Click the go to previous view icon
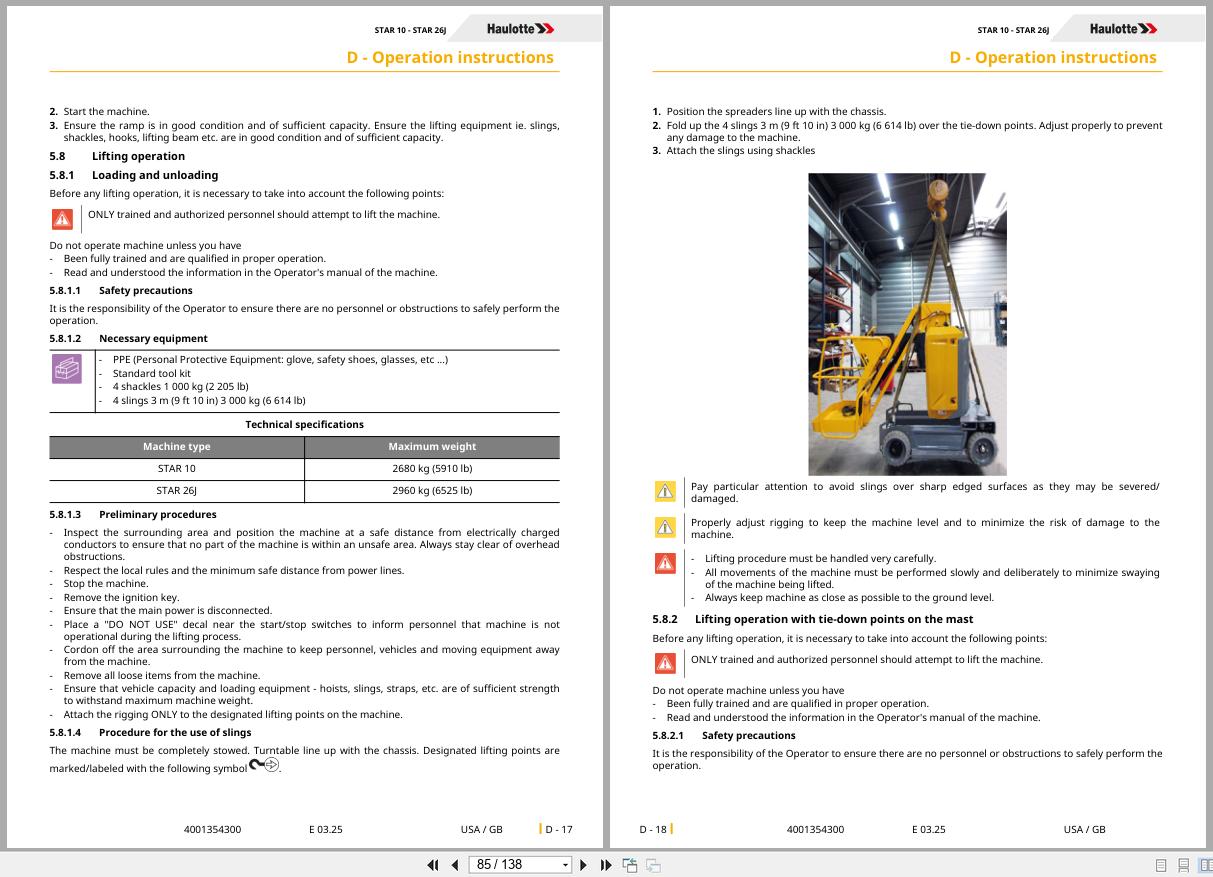The height and width of the screenshot is (877, 1213). tap(630, 865)
